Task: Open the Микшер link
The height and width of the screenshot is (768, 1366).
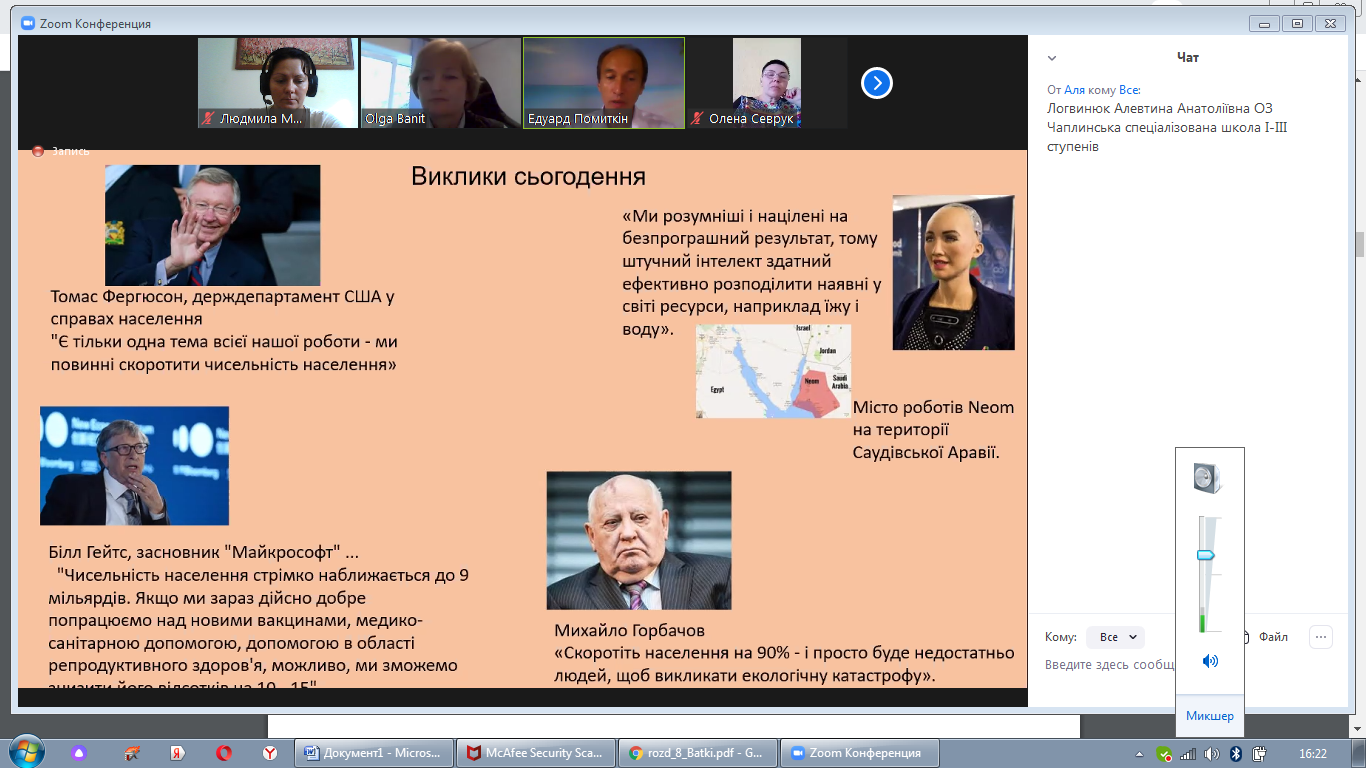Action: pos(1210,716)
